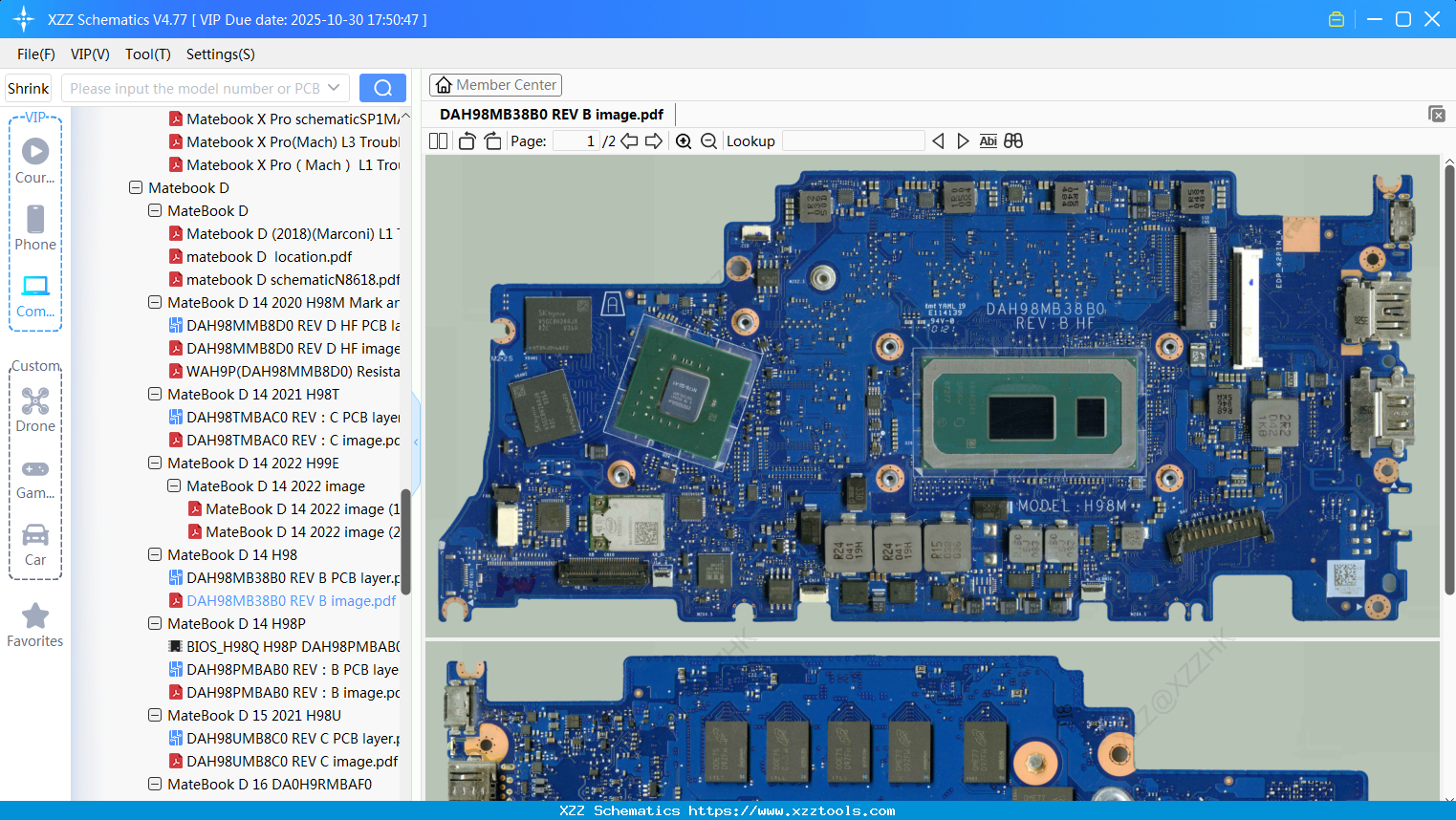Open Matebook D (2018)(Marconi) L1 file
Screen dimensions: 1456x820
293,234
